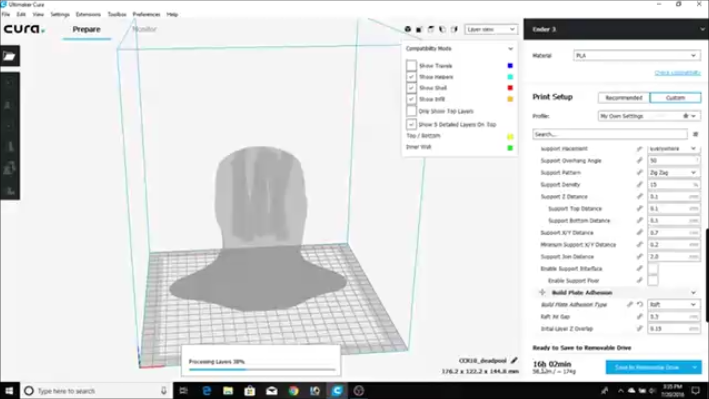The width and height of the screenshot is (709, 399).
Task: Uncheck Show Shell checkbox
Action: coord(411,88)
